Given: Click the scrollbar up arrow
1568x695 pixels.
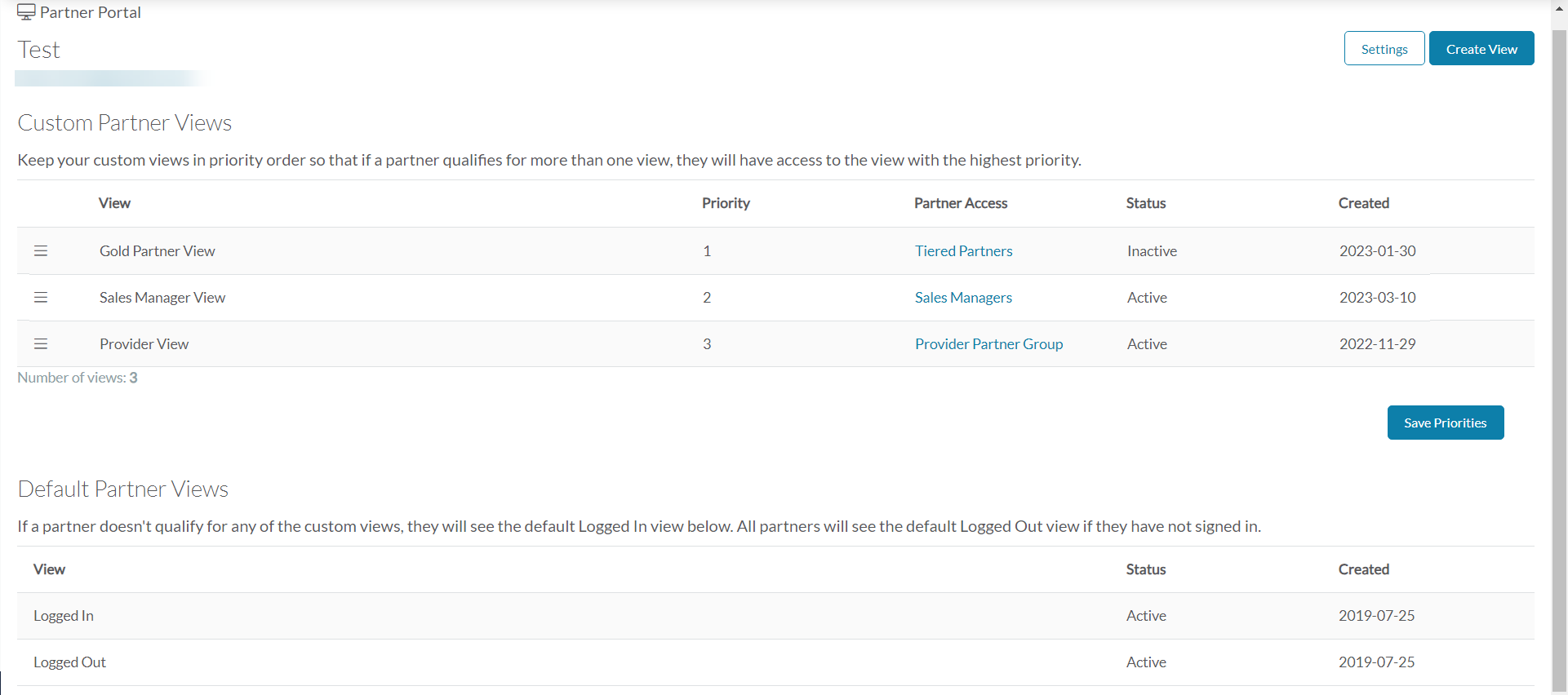Looking at the screenshot, I should (1559, 8).
